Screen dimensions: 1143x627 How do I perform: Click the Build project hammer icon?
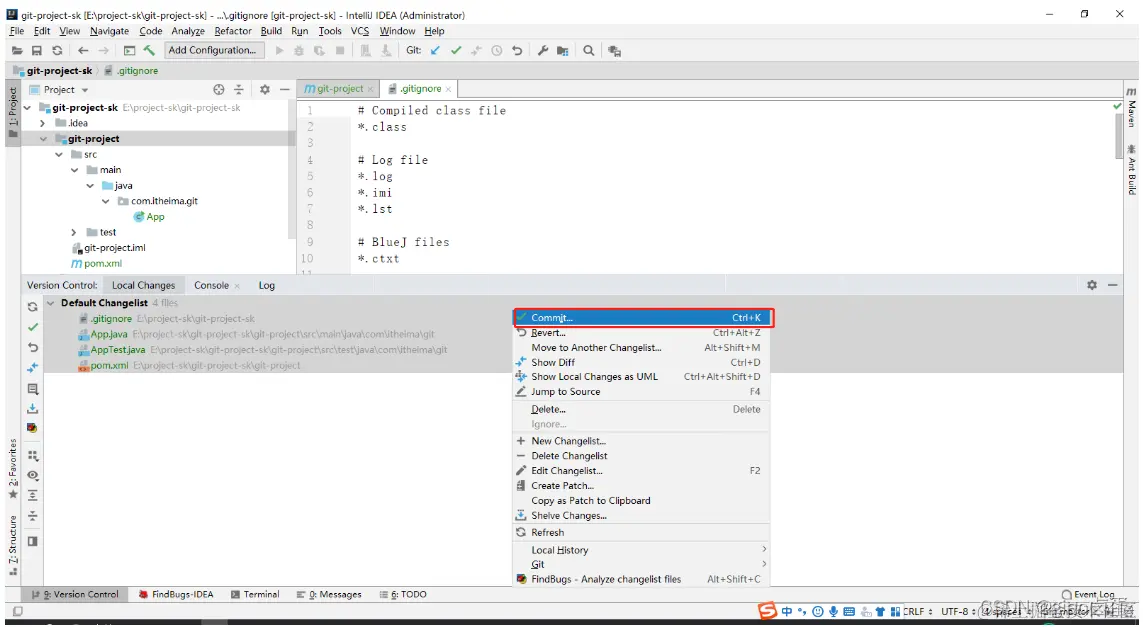coord(149,50)
